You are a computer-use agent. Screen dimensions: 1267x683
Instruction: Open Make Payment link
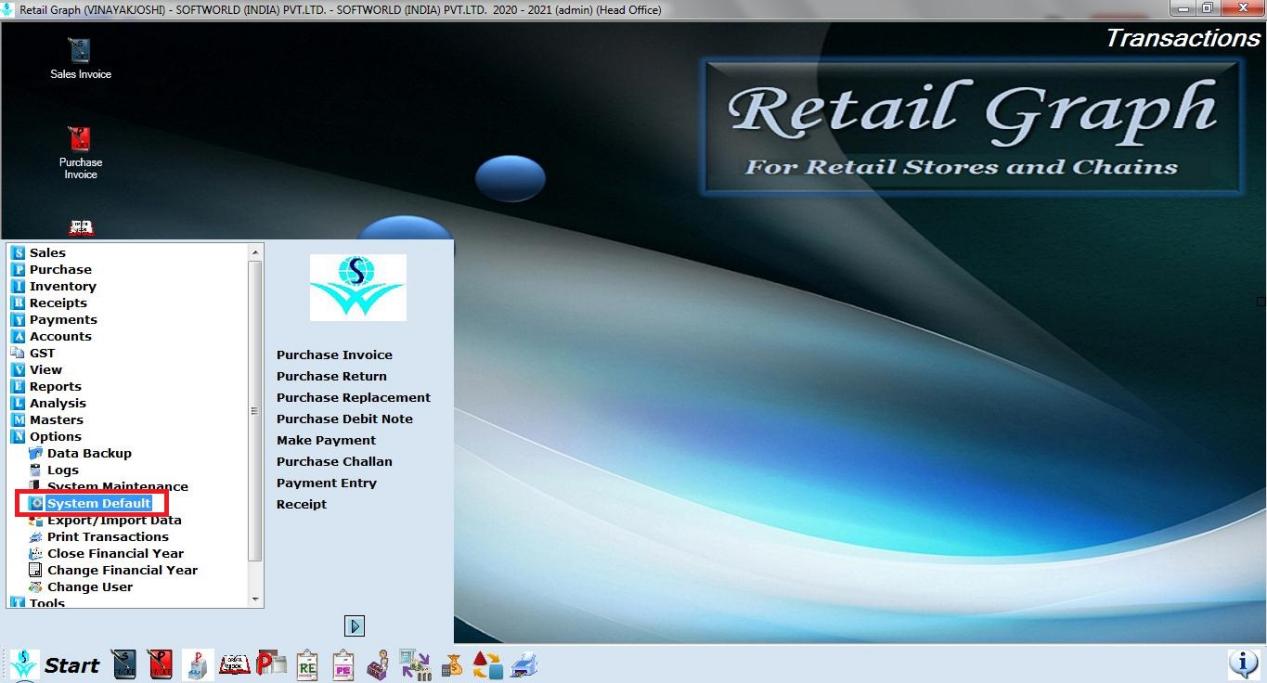[326, 440]
